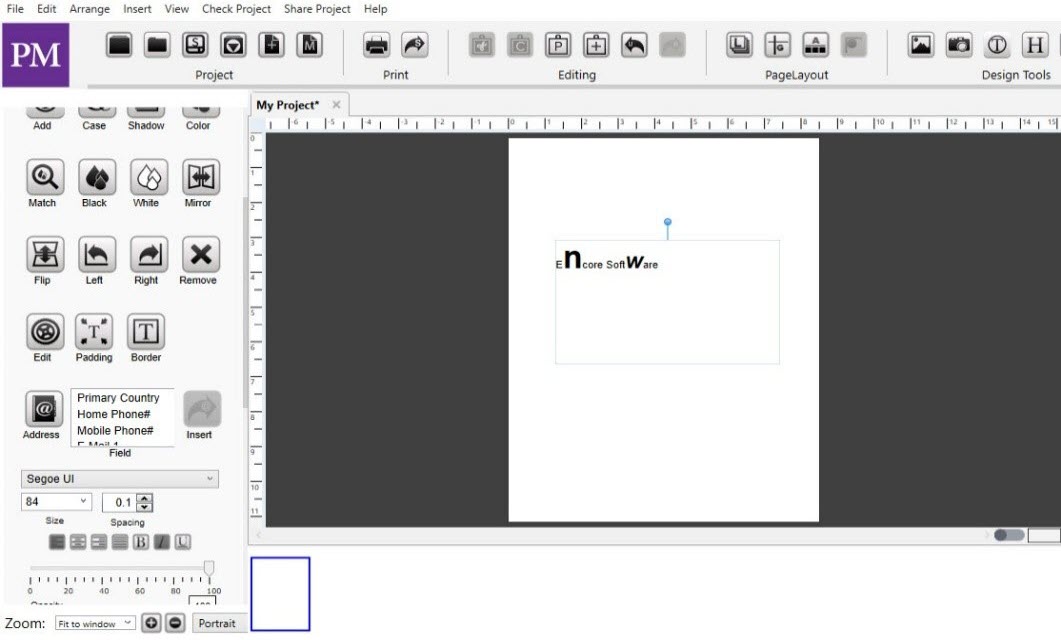Viewport: 1061px width, 640px height.
Task: Click the Border icon
Action: pos(146,332)
